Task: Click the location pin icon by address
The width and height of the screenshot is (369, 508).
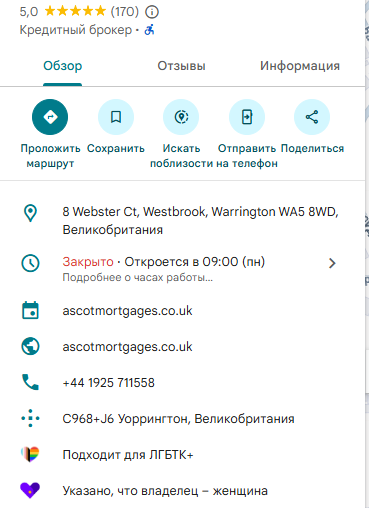Action: click(30, 213)
